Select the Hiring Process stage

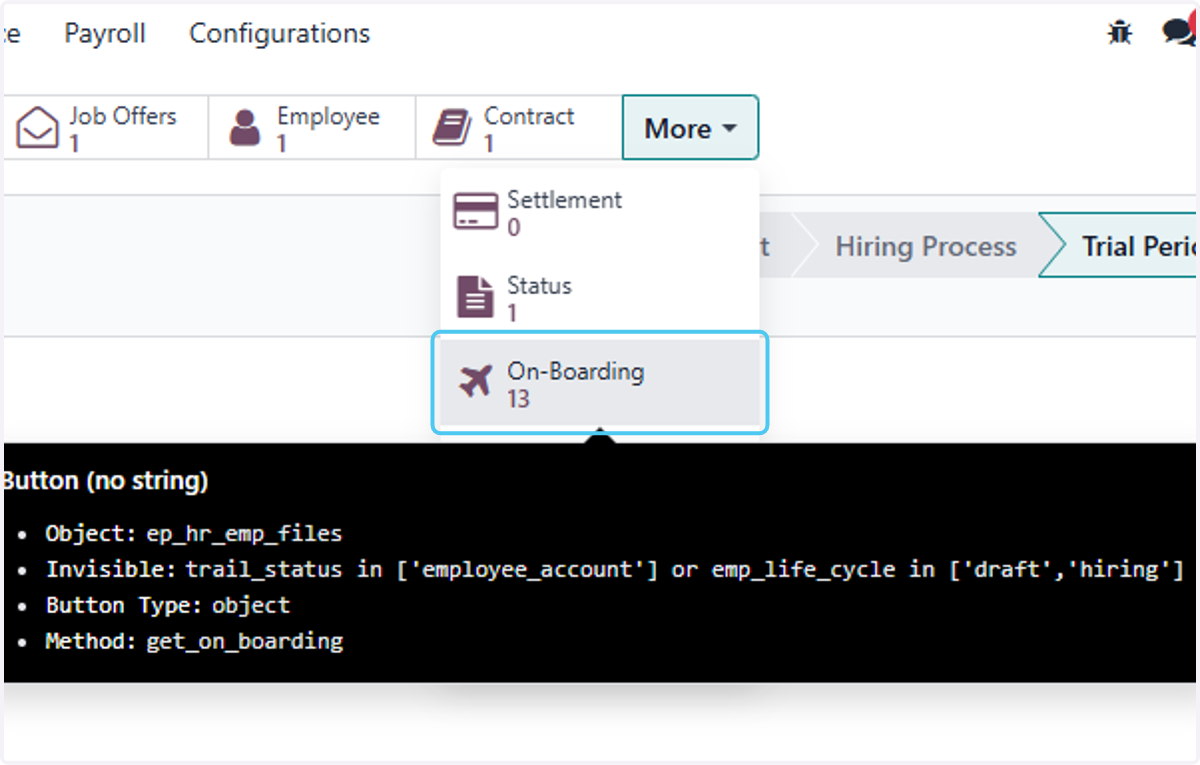[x=925, y=246]
